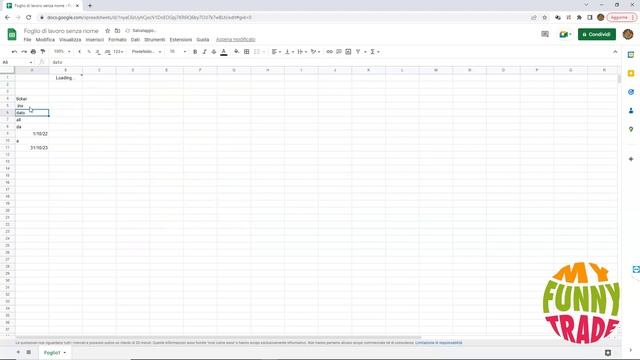
Task: Open horizontal align dropdown
Action: 276,52
